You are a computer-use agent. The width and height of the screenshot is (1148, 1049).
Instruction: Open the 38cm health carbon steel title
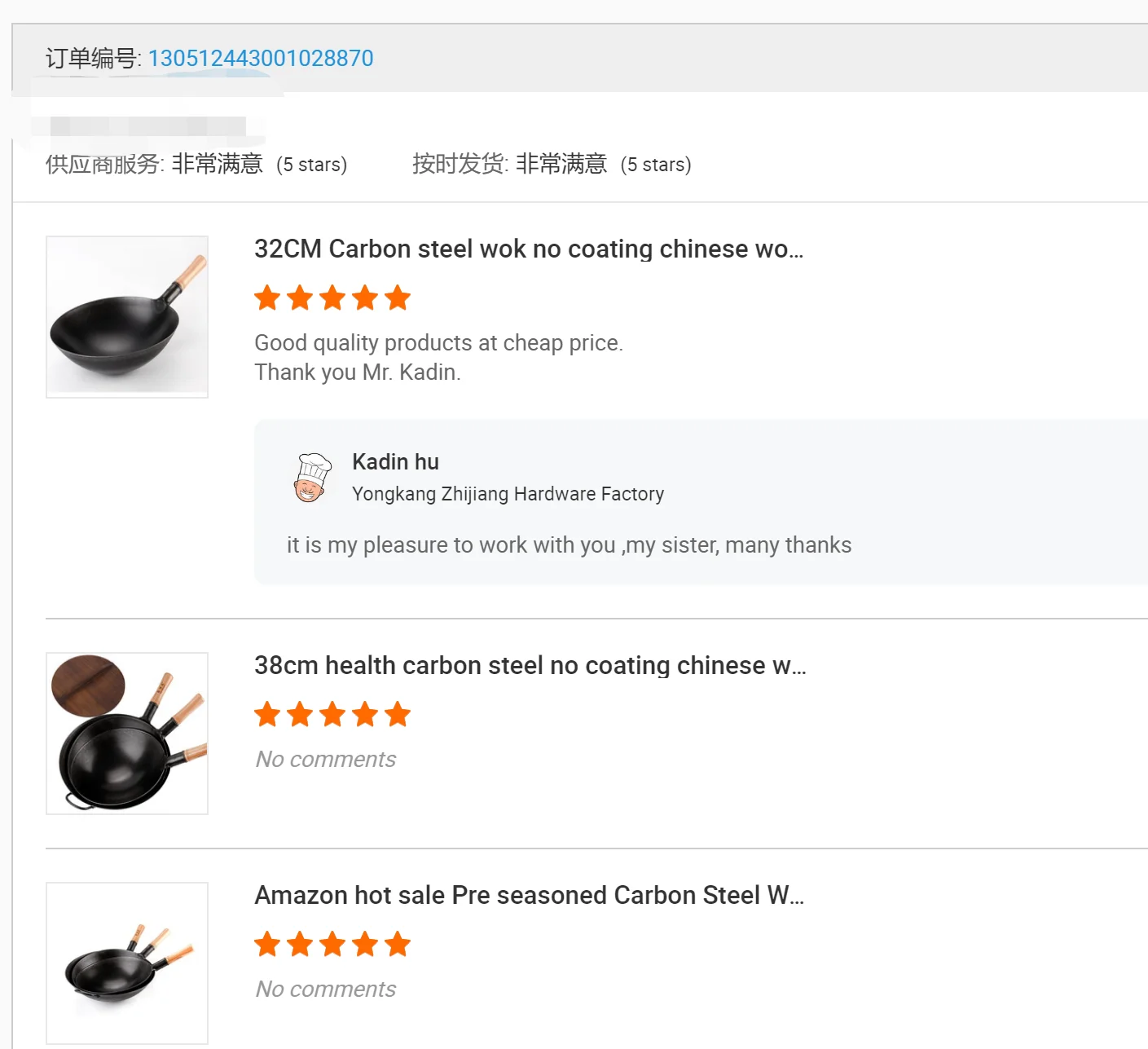coord(530,665)
